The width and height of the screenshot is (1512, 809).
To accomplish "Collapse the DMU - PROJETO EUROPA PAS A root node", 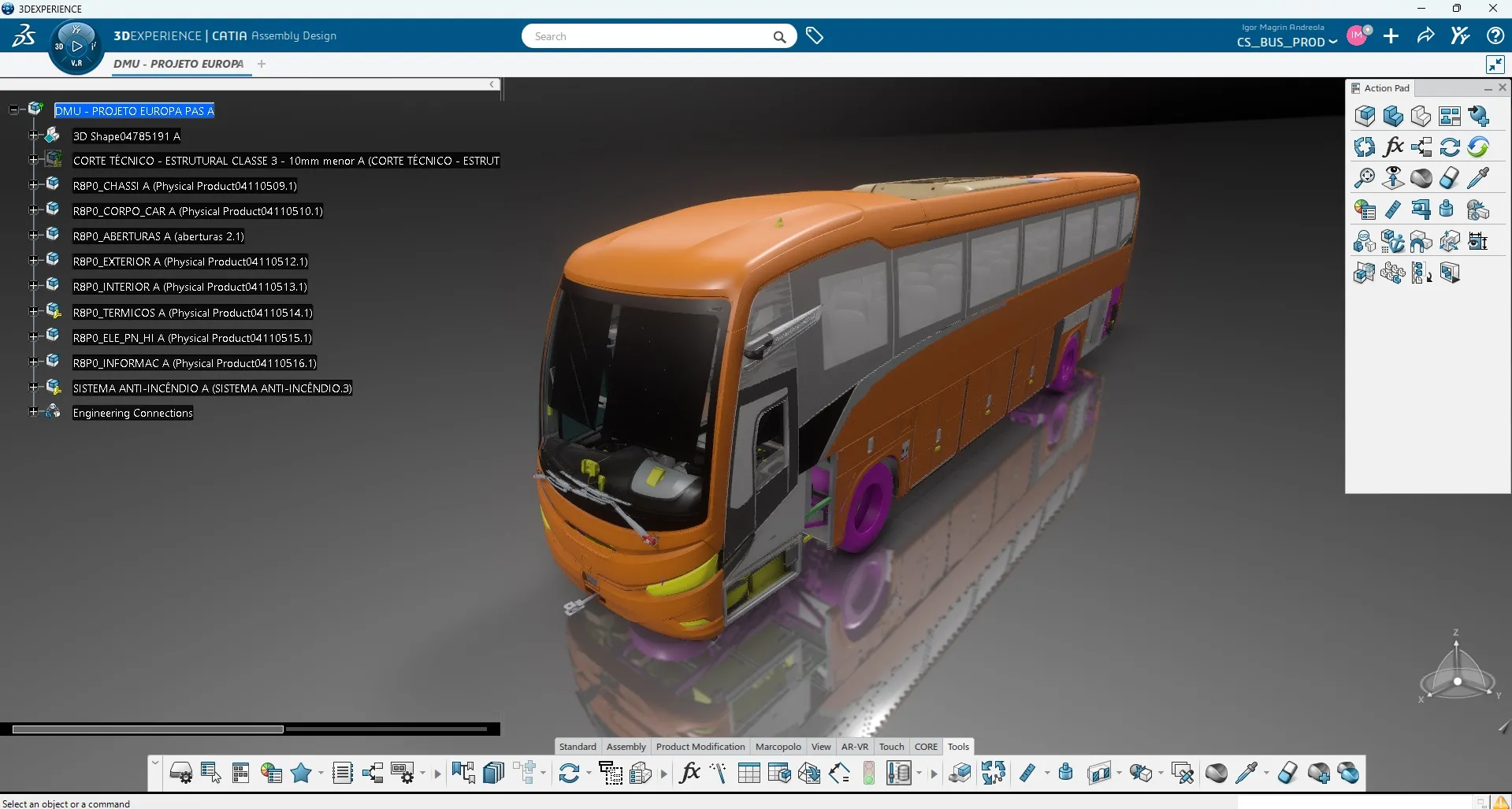I will pyautogui.click(x=13, y=109).
